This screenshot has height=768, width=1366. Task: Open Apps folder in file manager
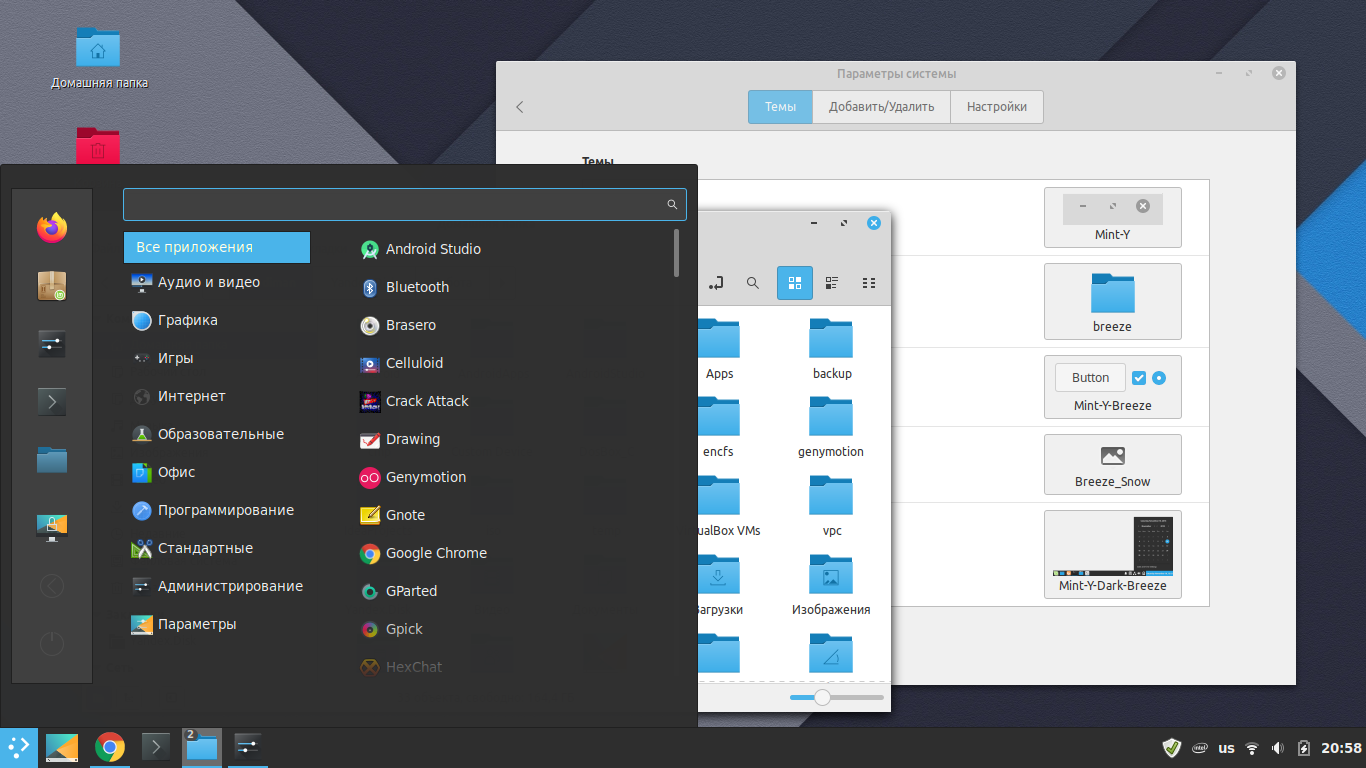point(719,348)
